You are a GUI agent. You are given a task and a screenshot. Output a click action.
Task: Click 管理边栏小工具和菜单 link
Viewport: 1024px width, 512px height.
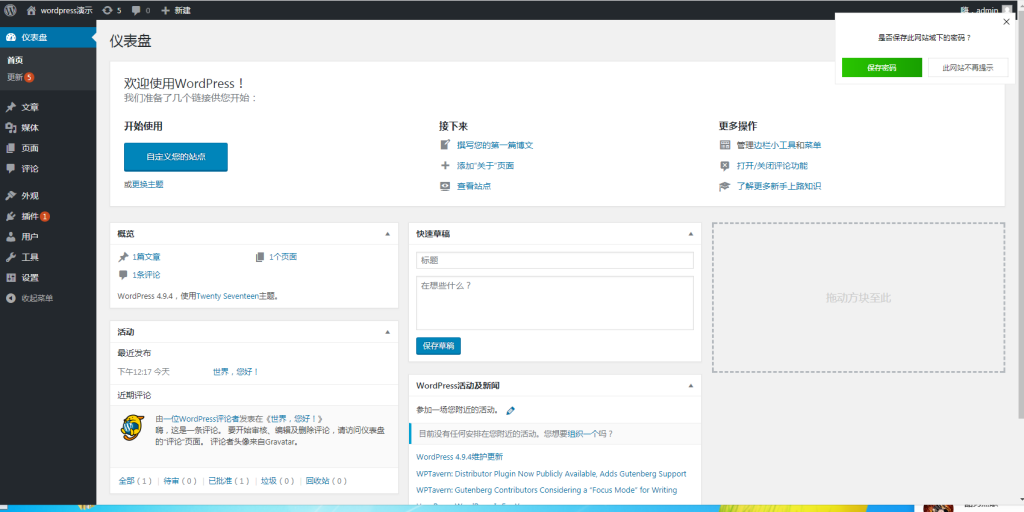pyautogui.click(x=778, y=145)
